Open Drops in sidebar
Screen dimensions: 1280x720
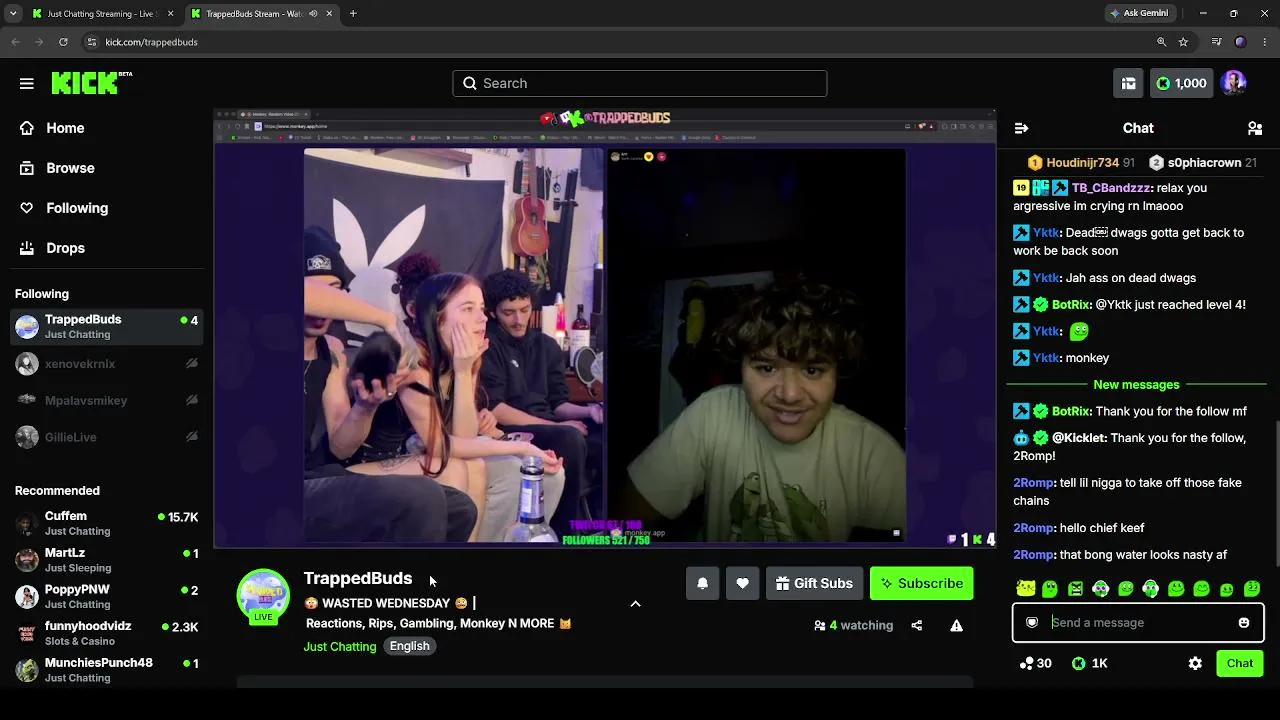tap(65, 248)
